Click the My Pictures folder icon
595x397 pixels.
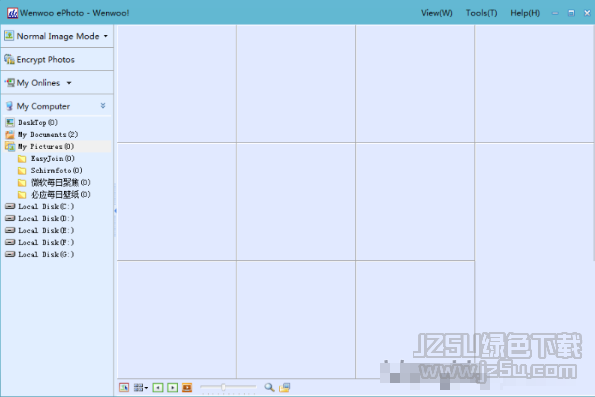10,146
